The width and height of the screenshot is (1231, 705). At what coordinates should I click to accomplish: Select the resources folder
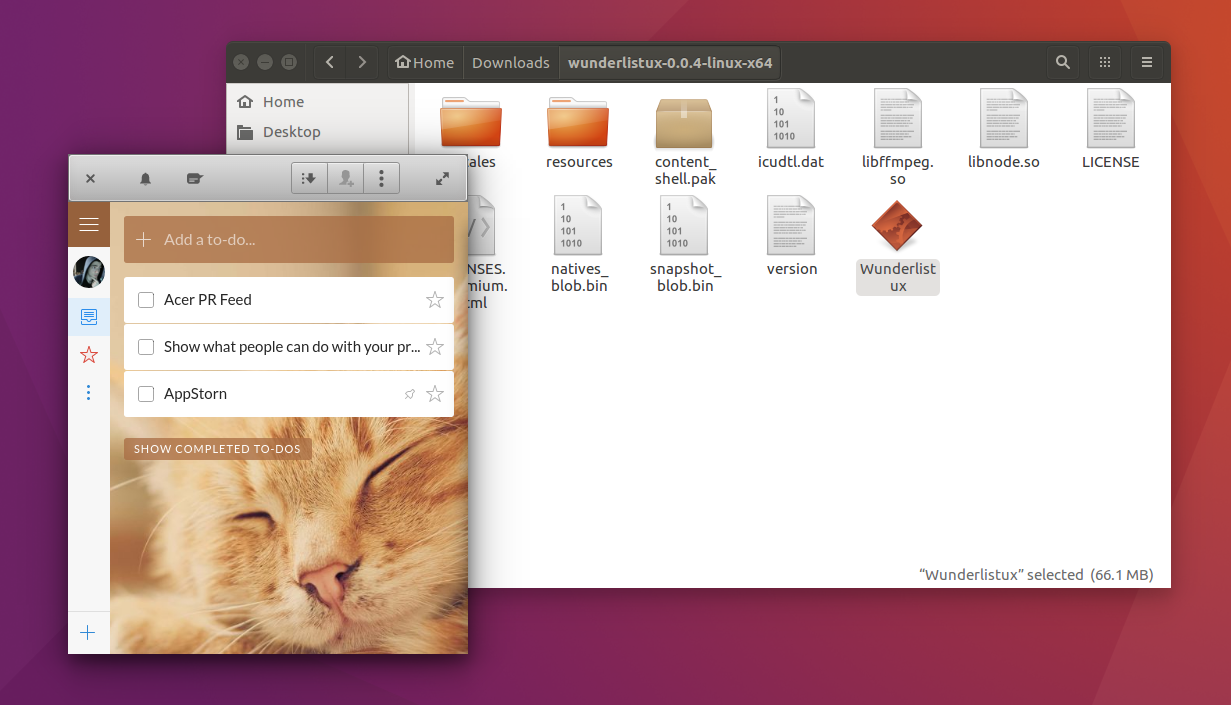579,132
